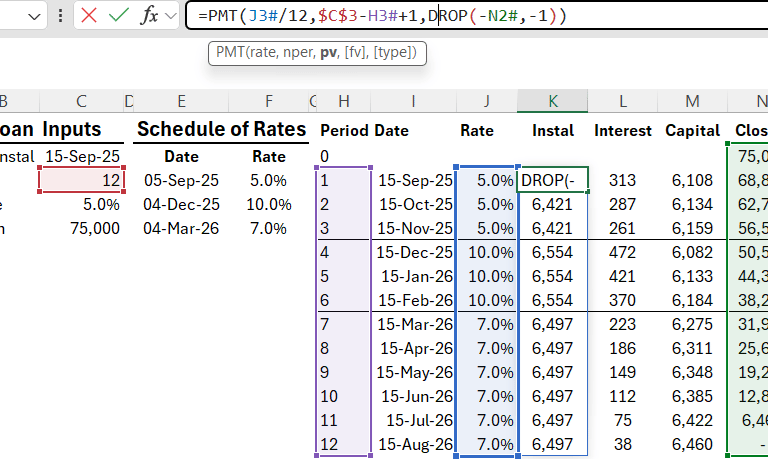Select the 7.0% rate in column F

[268, 228]
